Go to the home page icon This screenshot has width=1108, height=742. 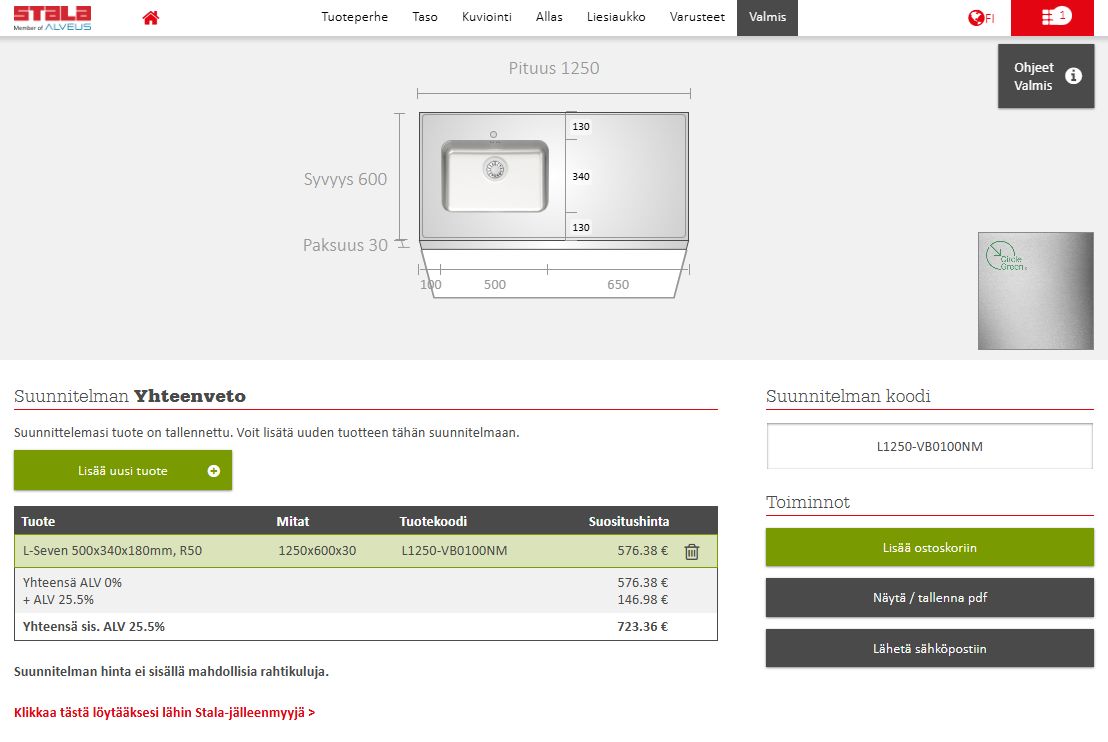point(151,18)
